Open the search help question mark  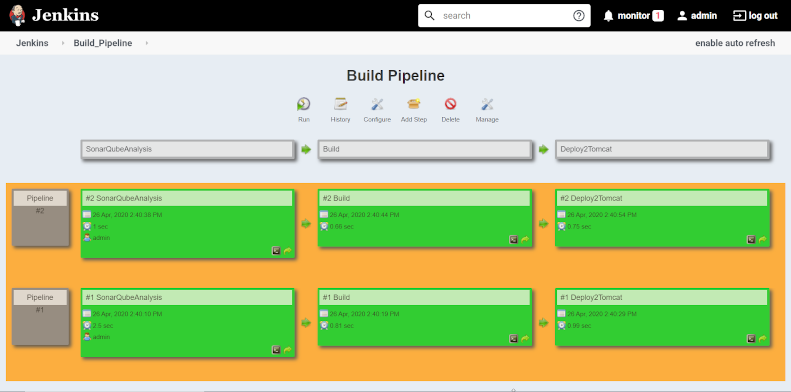[579, 16]
